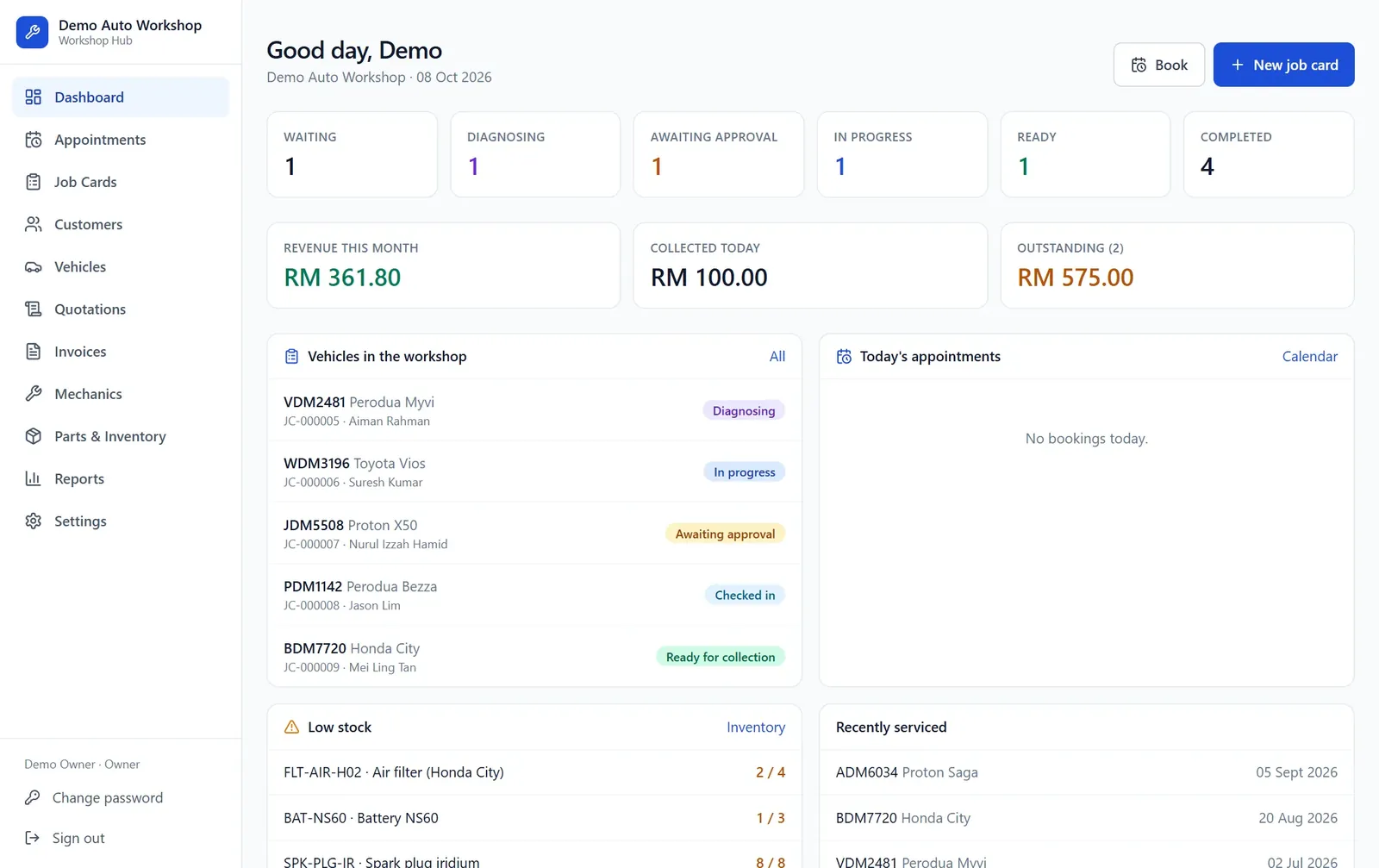The width and height of the screenshot is (1379, 868).
Task: Open ADM6034 Proton Saga recently serviced entry
Action: tap(1086, 772)
